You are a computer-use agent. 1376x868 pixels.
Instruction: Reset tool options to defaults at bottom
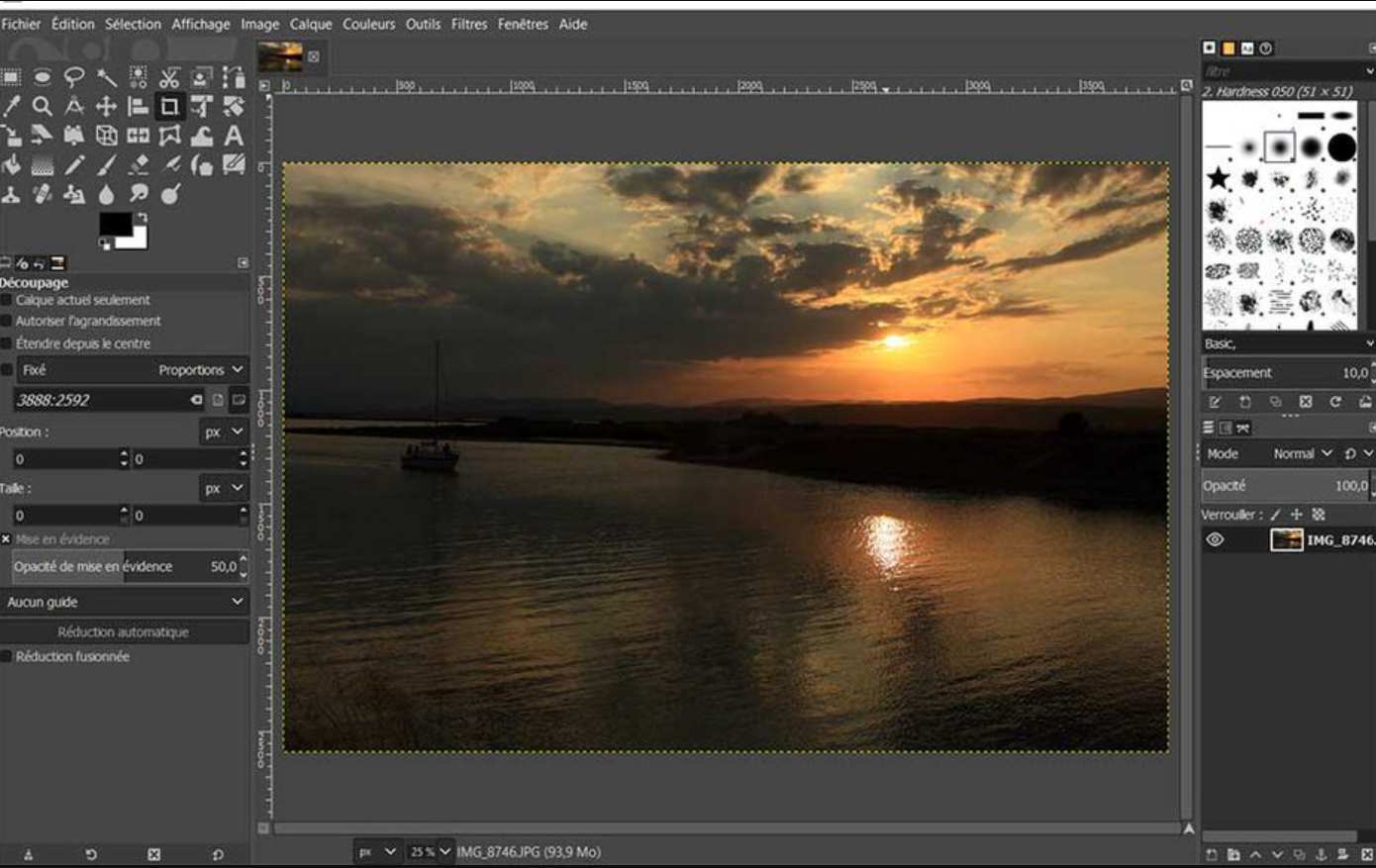pyautogui.click(x=218, y=855)
